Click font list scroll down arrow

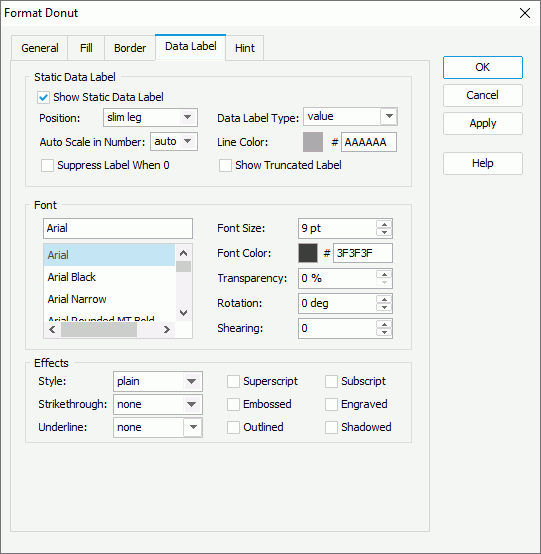(x=183, y=313)
